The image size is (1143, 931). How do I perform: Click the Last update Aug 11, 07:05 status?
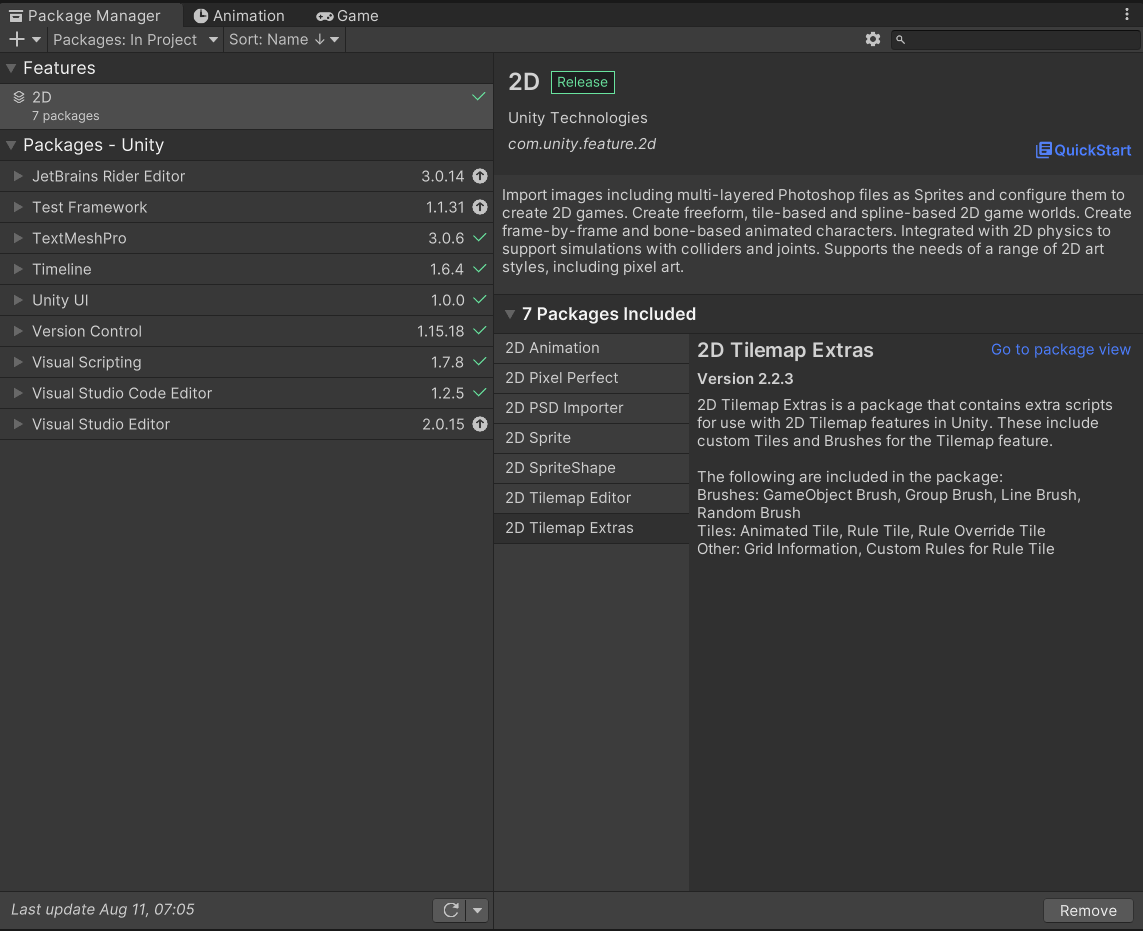(x=103, y=909)
